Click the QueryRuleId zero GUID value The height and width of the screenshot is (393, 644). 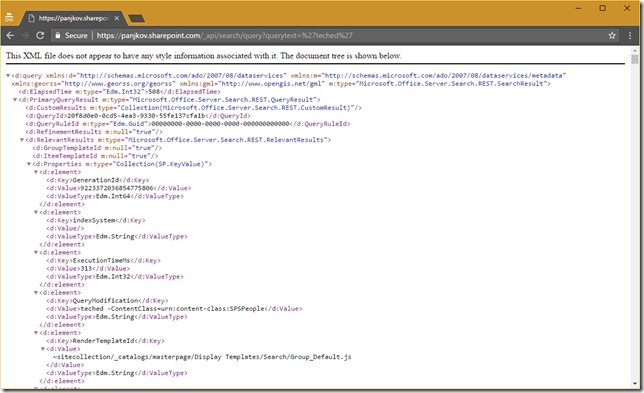pos(221,124)
